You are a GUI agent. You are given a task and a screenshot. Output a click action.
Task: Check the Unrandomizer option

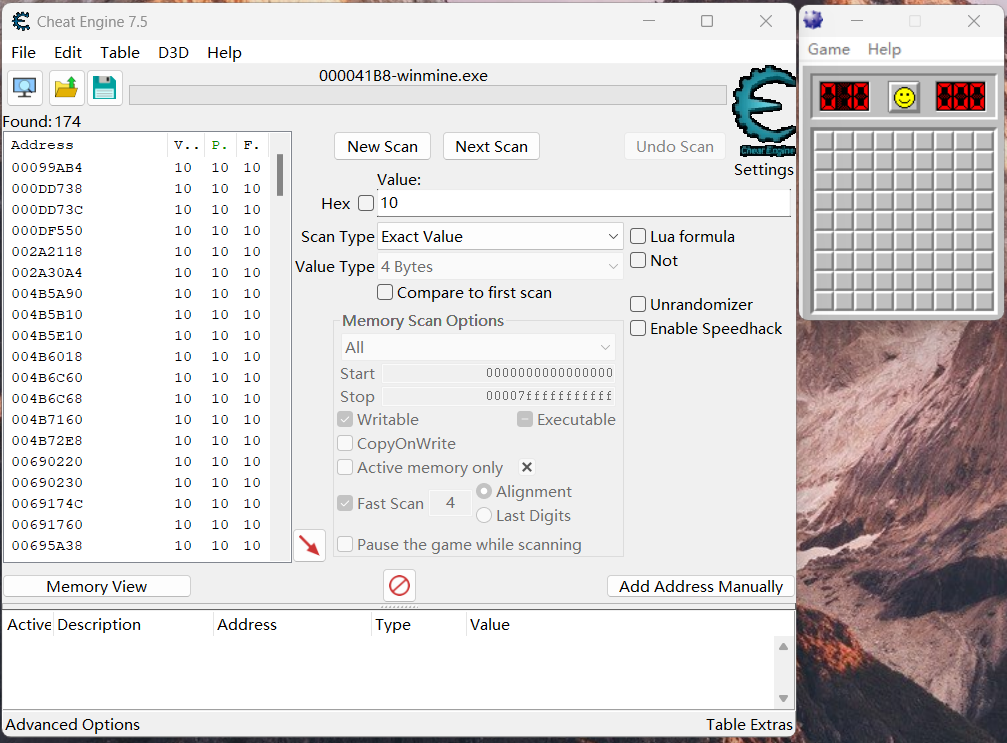(x=638, y=304)
